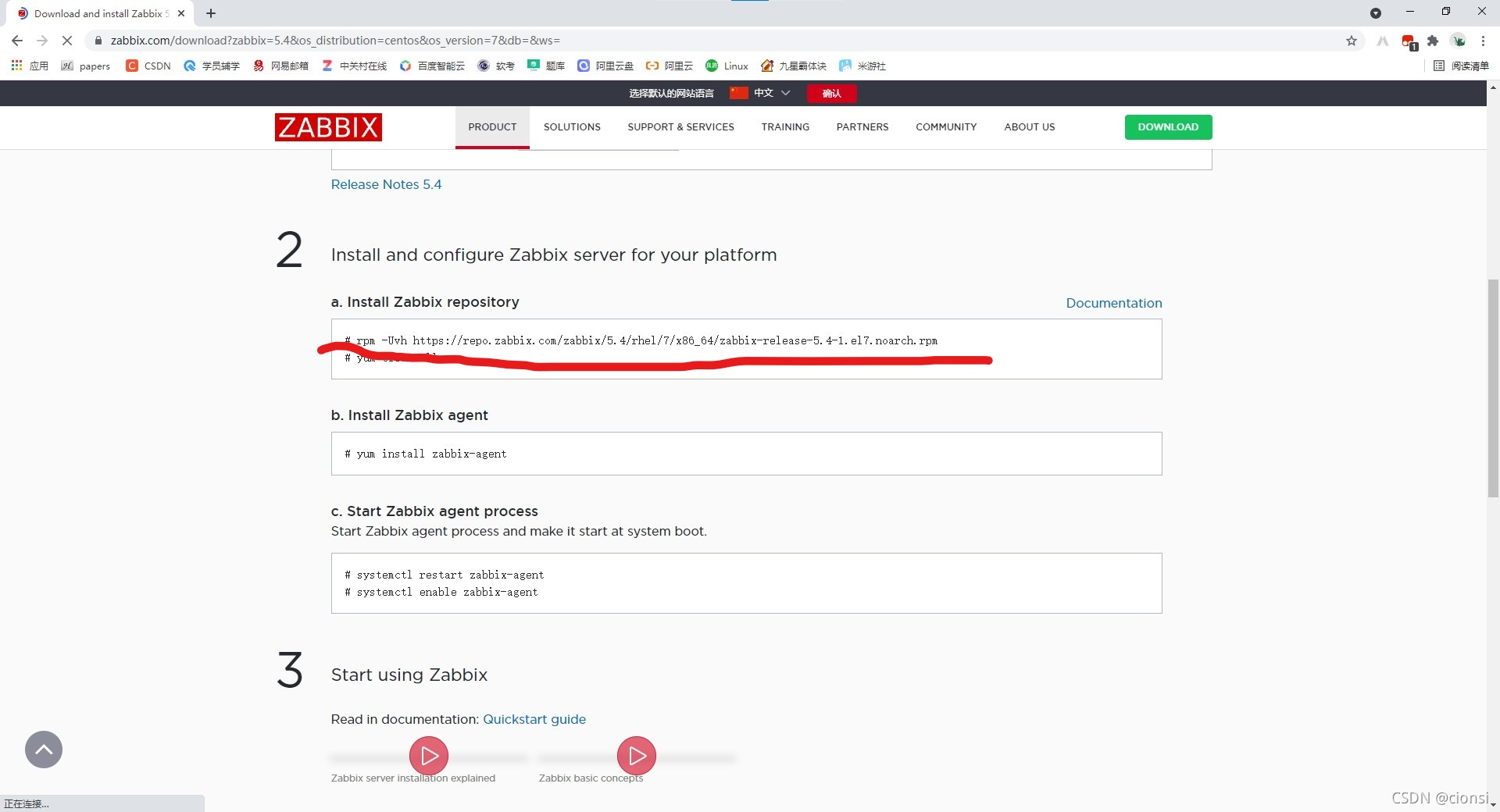
Task: Click the yum install zabbix-agent command
Action: (426, 454)
